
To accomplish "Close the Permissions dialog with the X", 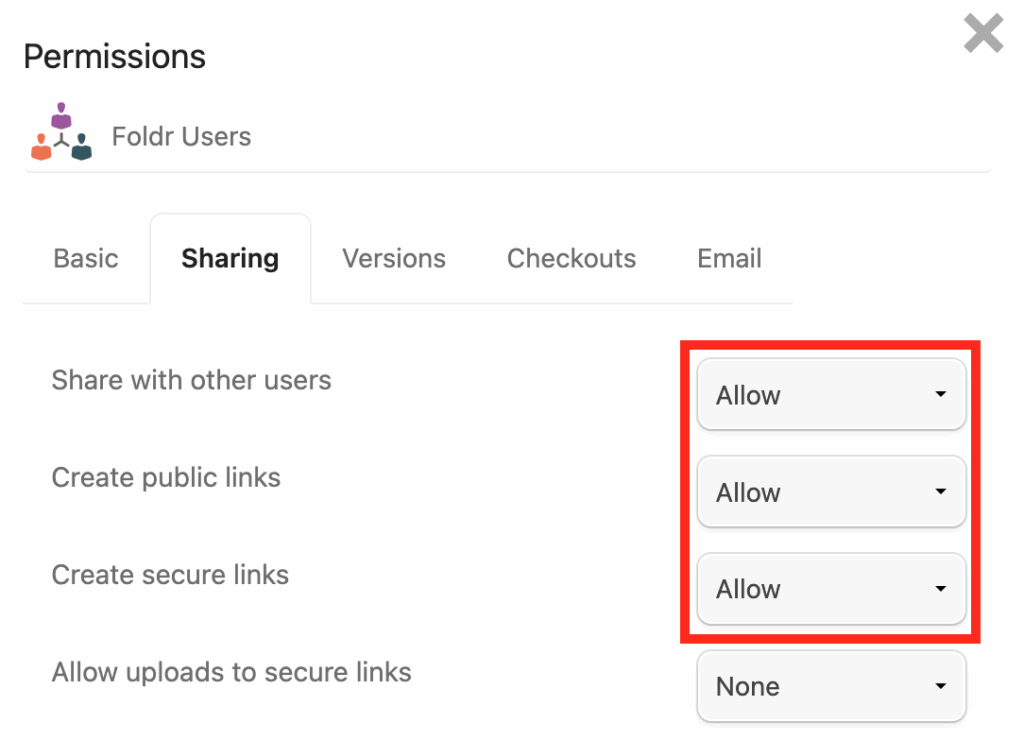I will 983,35.
